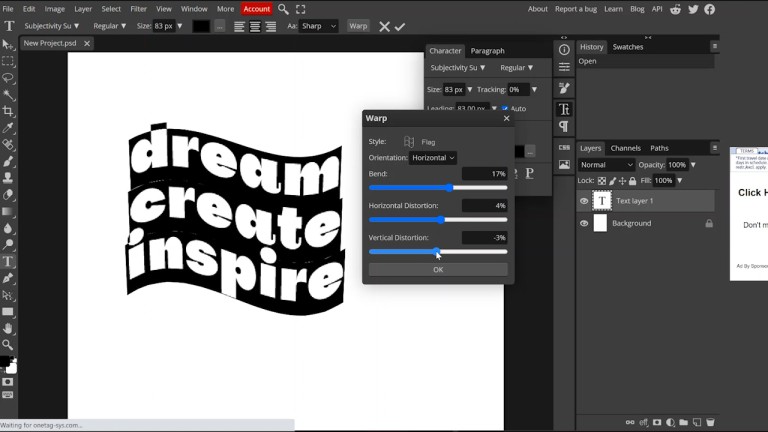
Task: Click the Account button
Action: [257, 9]
